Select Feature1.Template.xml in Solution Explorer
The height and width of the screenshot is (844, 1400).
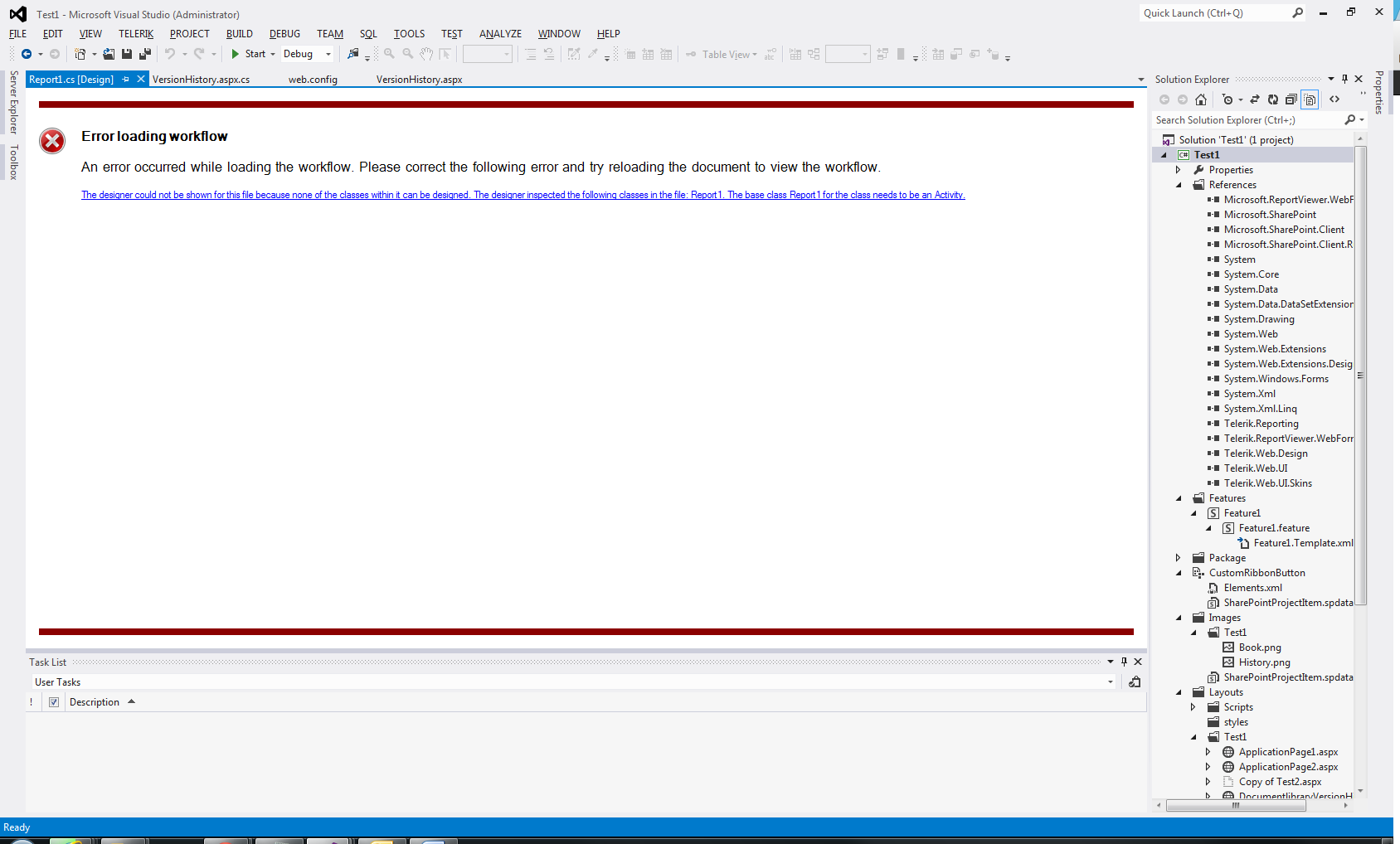coord(1304,543)
